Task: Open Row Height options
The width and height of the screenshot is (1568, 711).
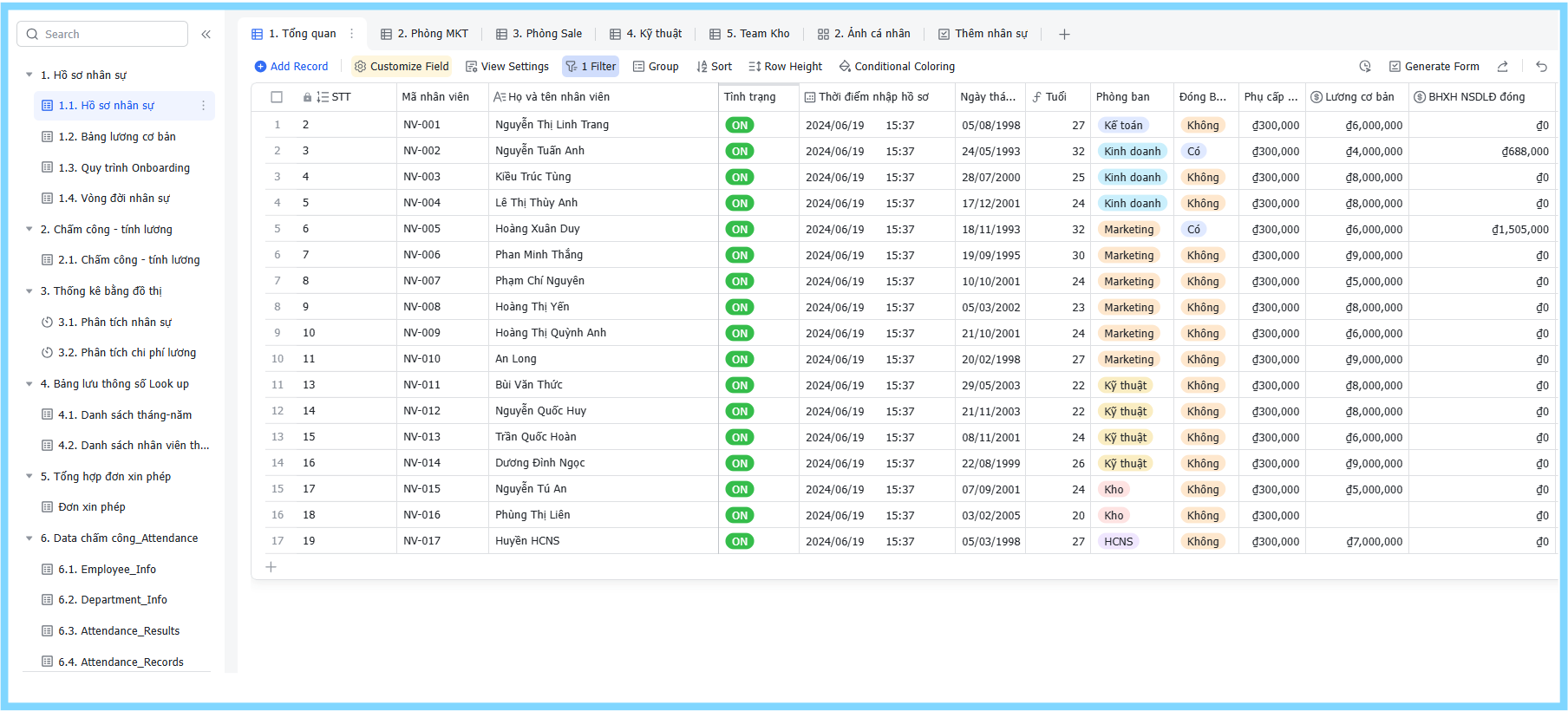Action: pyautogui.click(x=786, y=67)
